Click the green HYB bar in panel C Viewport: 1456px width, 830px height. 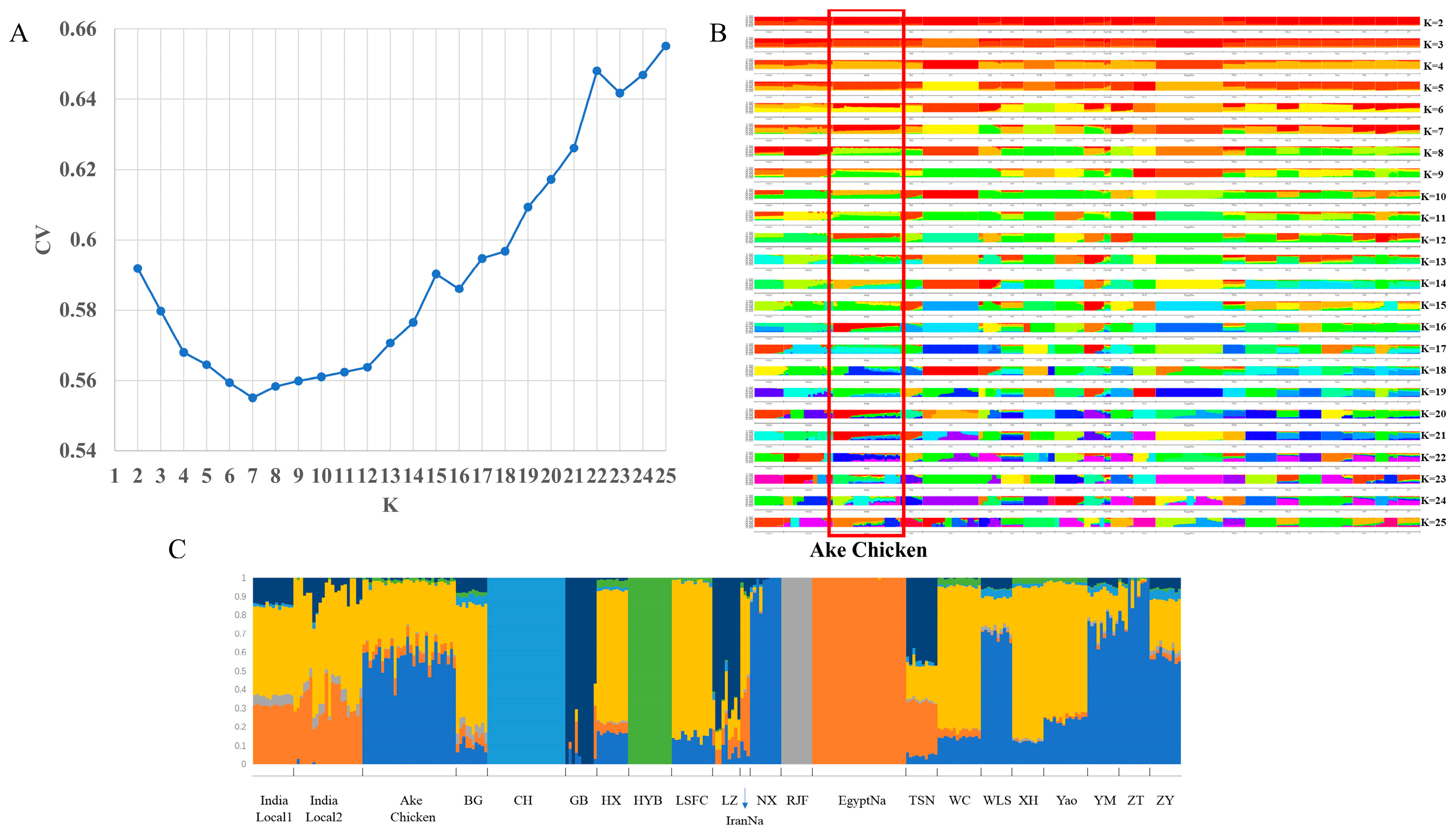(650, 670)
